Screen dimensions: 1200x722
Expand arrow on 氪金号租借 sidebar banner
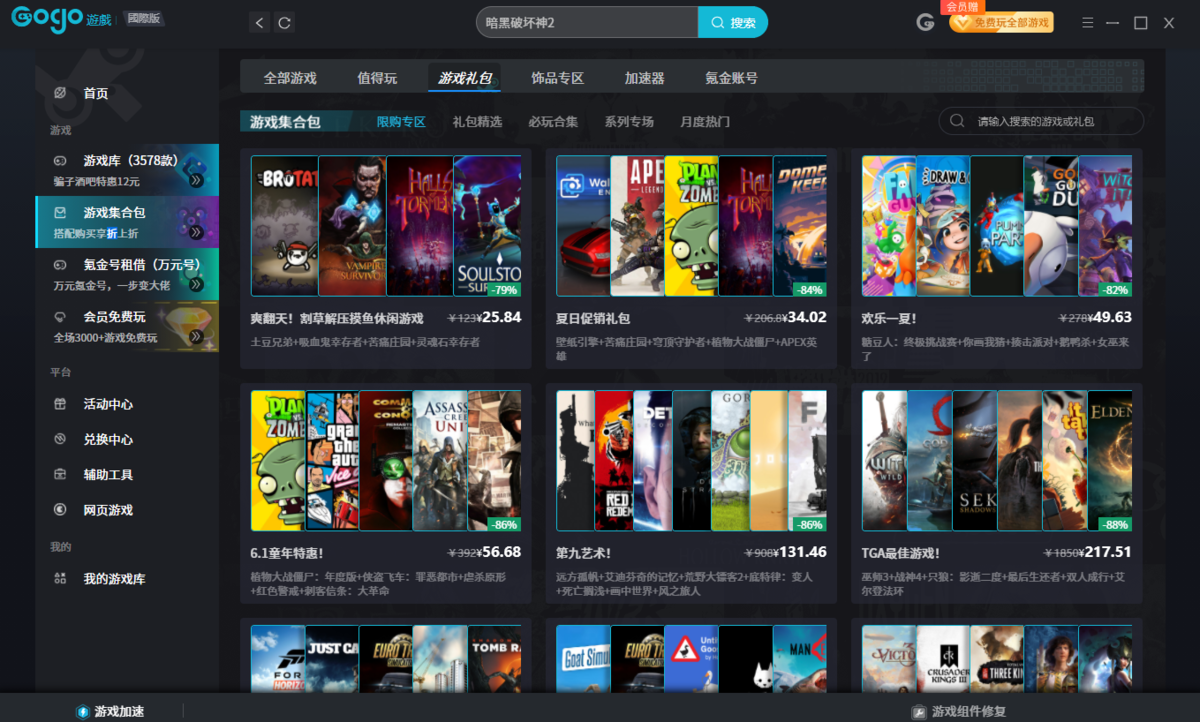click(x=196, y=285)
